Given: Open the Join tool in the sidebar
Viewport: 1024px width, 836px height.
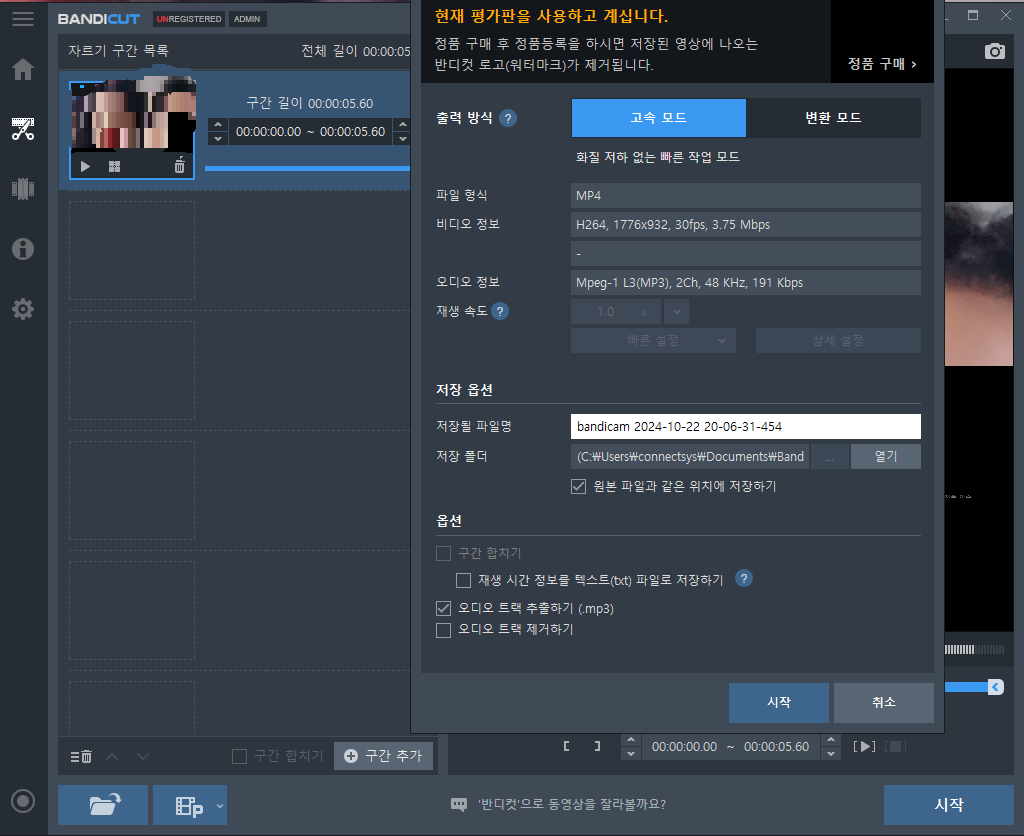Looking at the screenshot, I should (x=22, y=189).
